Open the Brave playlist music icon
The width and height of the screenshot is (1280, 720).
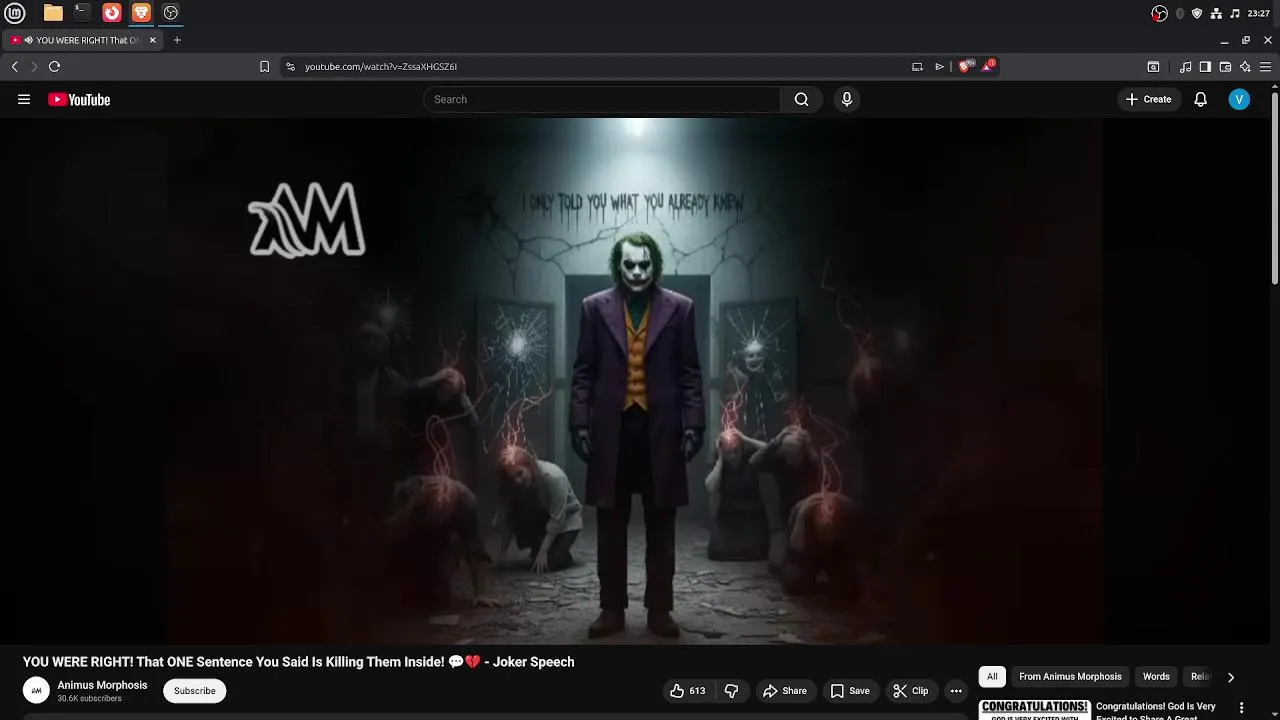click(1186, 66)
